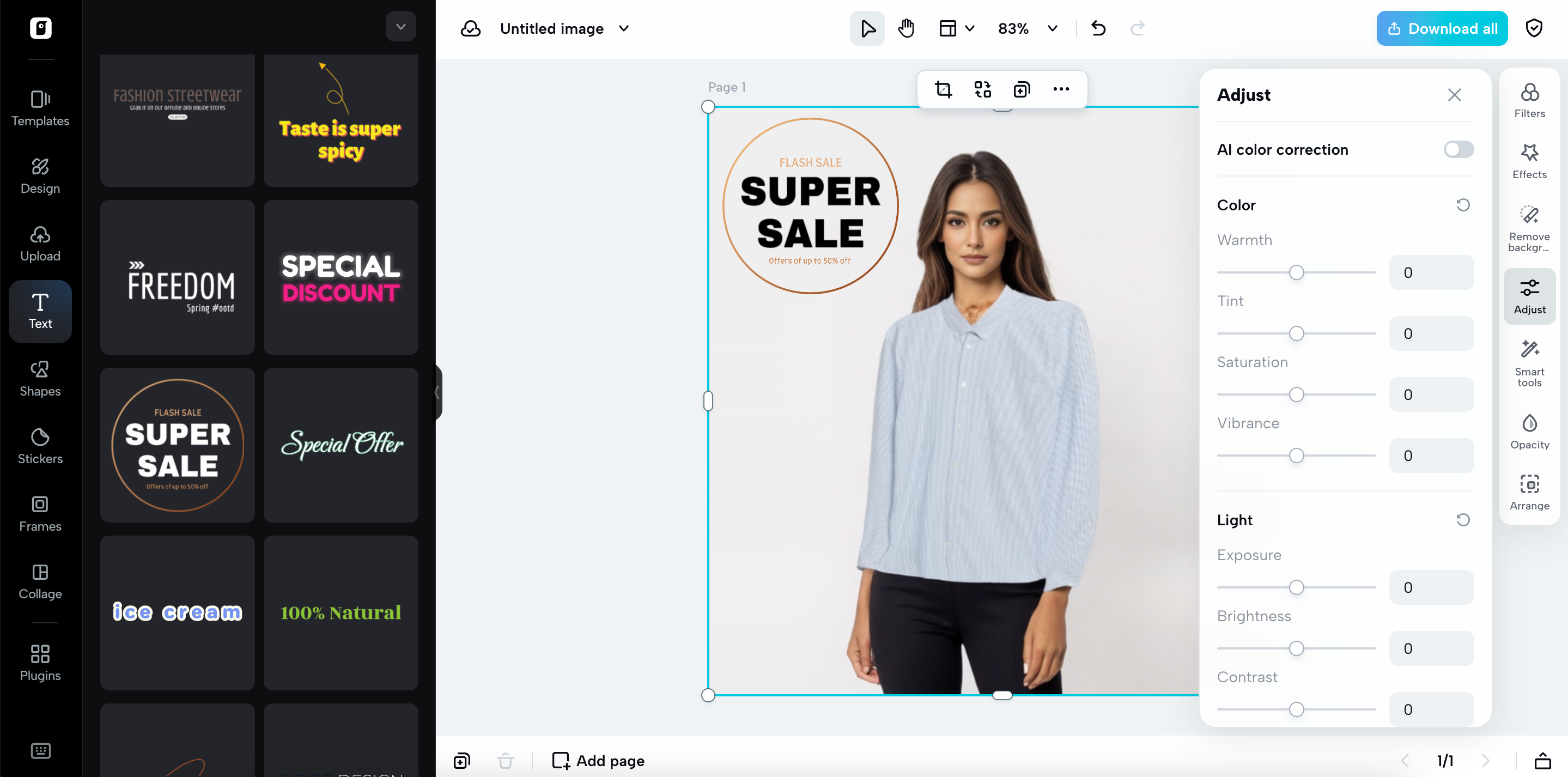Open the Upload panel
The width and height of the screenshot is (1568, 777).
40,244
